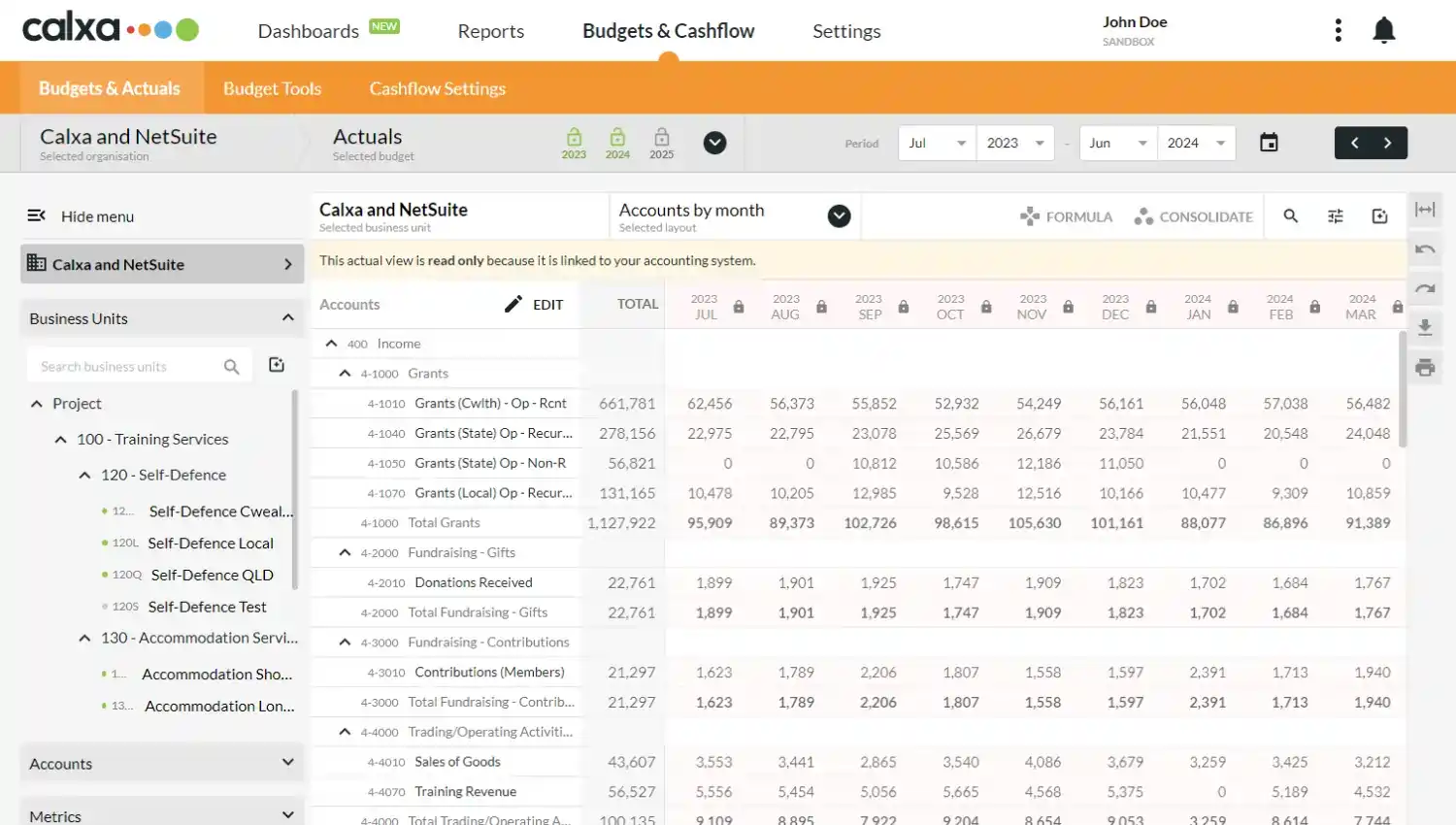This screenshot has width=1456, height=825.
Task: Expand the Metrics sidebar panel
Action: click(162, 814)
